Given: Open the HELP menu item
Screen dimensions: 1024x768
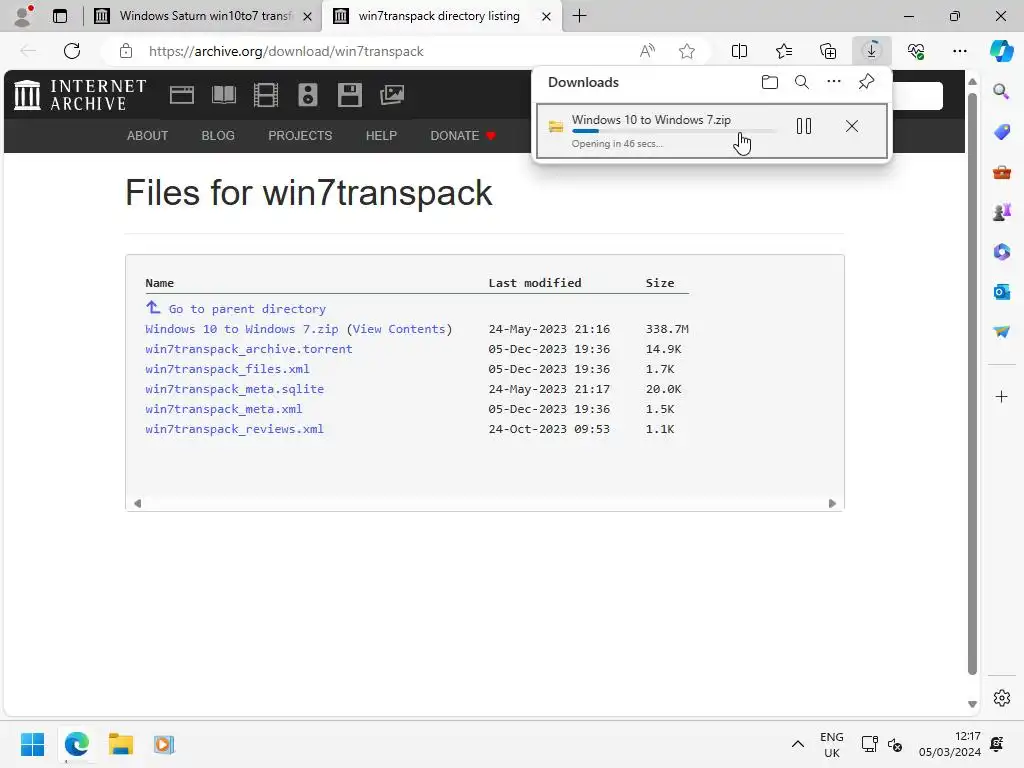Looking at the screenshot, I should pos(381,136).
